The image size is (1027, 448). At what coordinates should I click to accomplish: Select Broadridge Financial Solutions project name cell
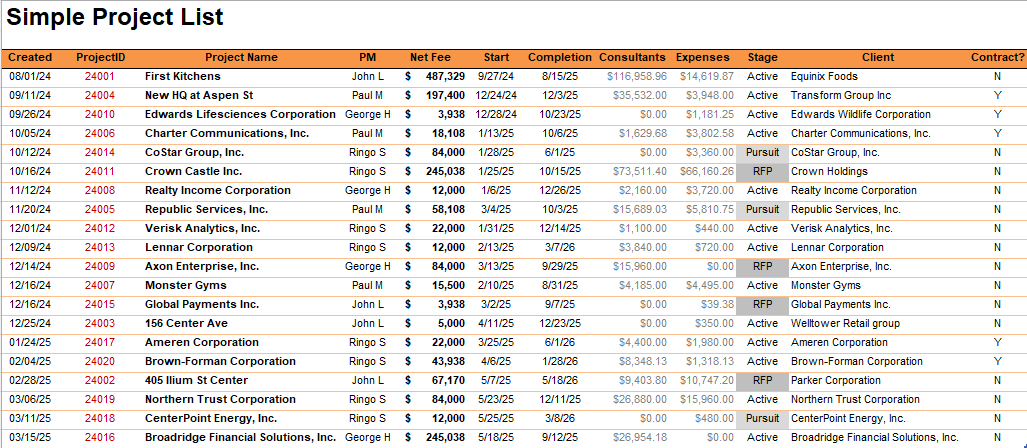click(240, 438)
